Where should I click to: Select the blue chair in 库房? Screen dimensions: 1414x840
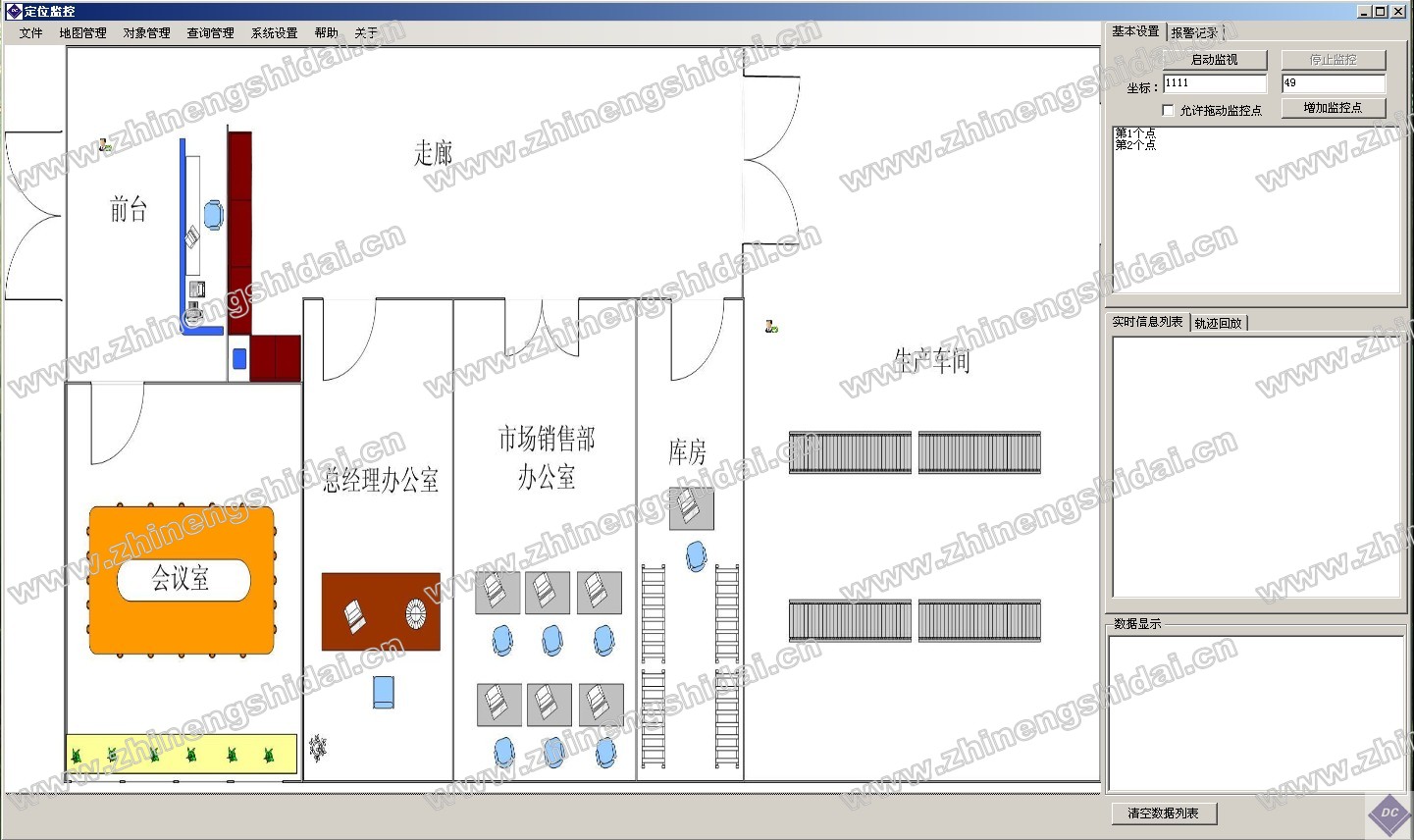(x=696, y=556)
